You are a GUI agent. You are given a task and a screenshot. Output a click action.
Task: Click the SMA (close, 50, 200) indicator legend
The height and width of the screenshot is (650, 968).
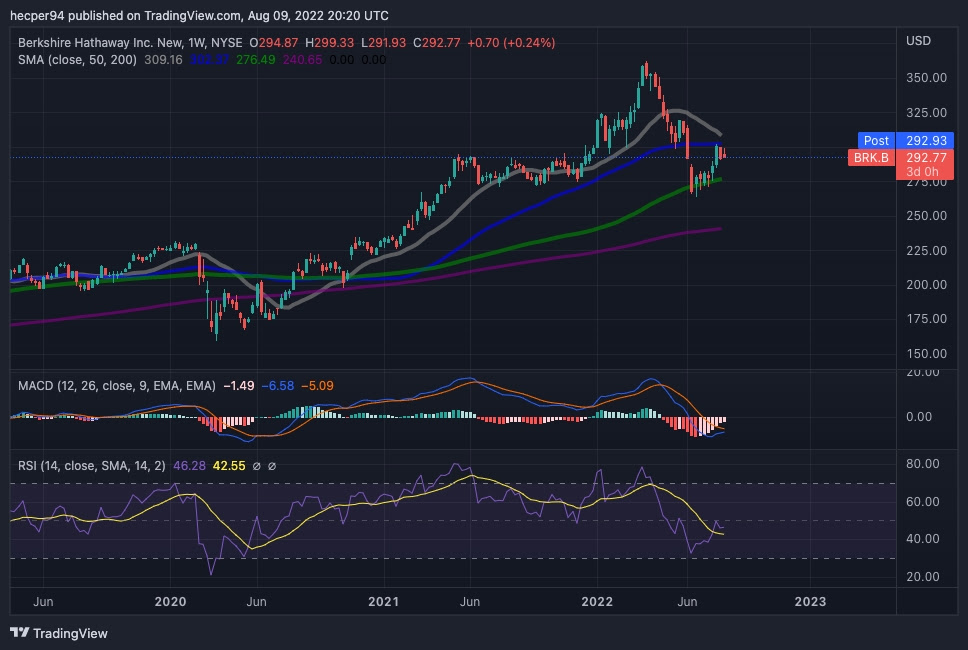point(77,60)
